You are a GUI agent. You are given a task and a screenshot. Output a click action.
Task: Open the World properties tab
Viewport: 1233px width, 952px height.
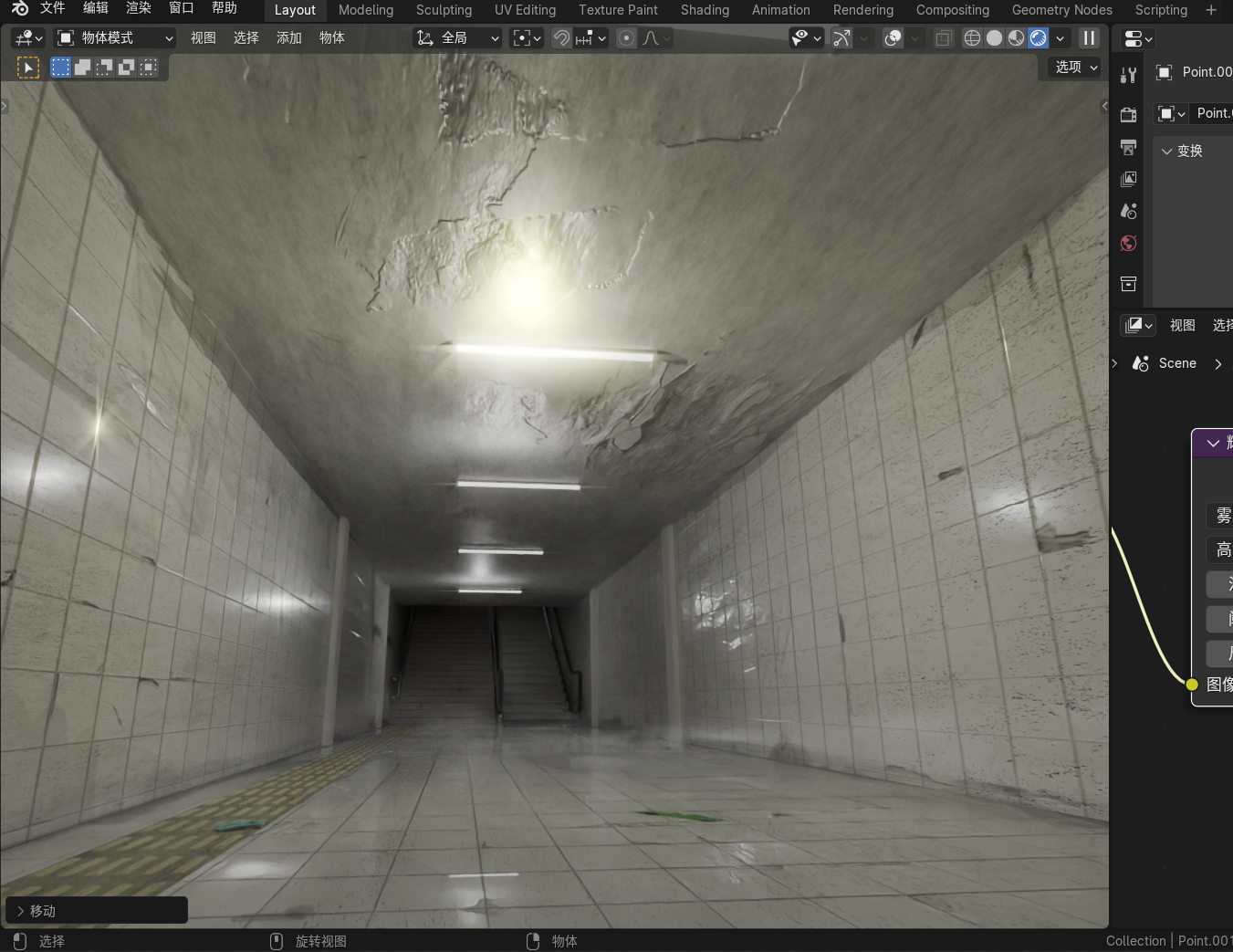(1129, 244)
